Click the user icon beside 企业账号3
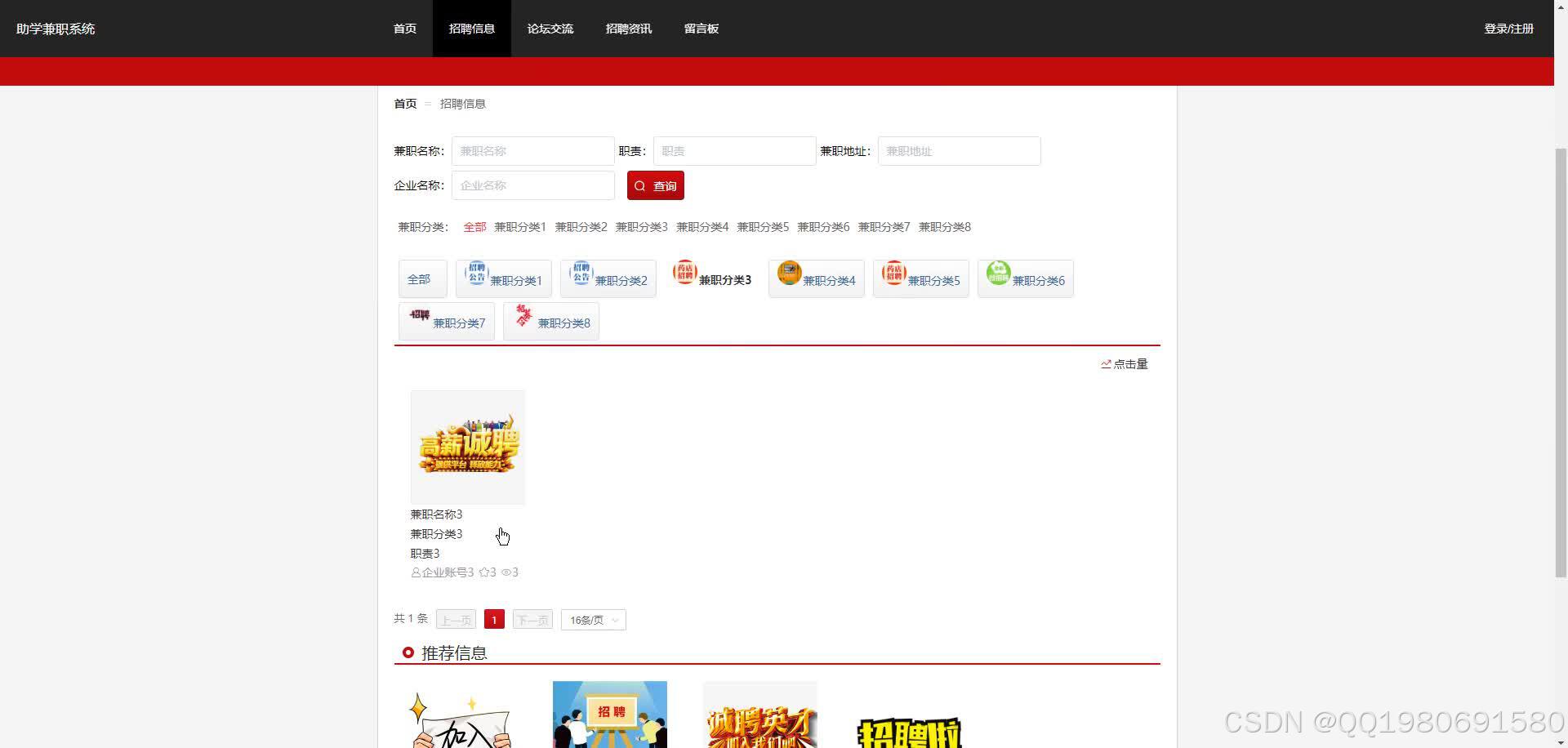 pos(416,572)
